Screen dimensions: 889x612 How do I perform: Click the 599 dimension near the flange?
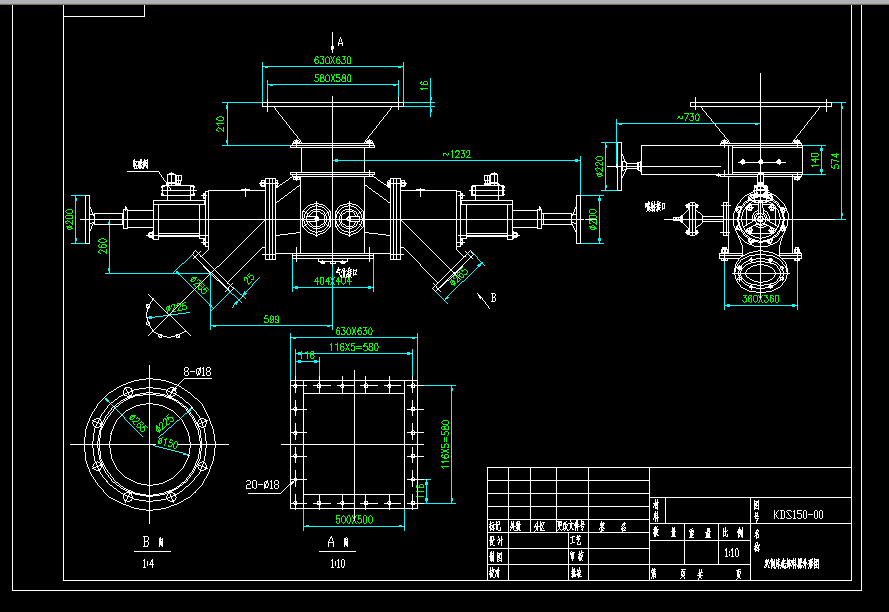click(x=270, y=319)
